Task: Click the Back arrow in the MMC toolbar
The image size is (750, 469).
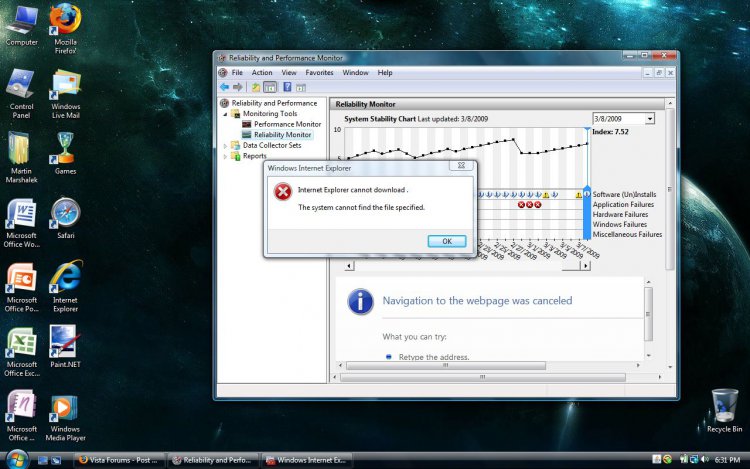Action: (224, 87)
